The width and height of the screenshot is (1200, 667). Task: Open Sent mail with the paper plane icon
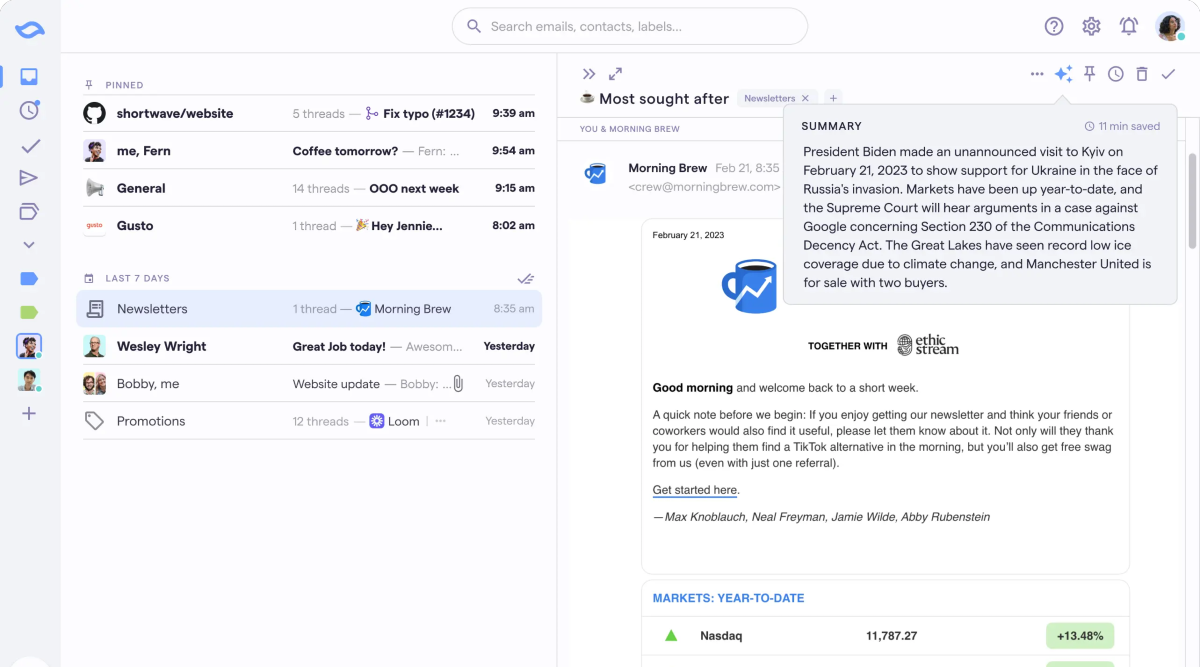click(x=29, y=178)
